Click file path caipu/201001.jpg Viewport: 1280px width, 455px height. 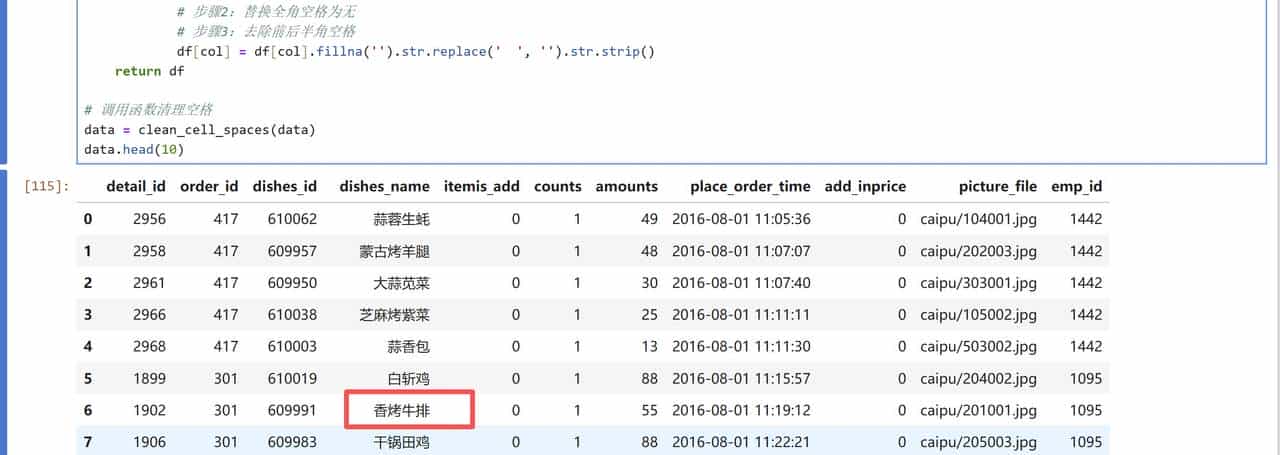[x=979, y=411]
